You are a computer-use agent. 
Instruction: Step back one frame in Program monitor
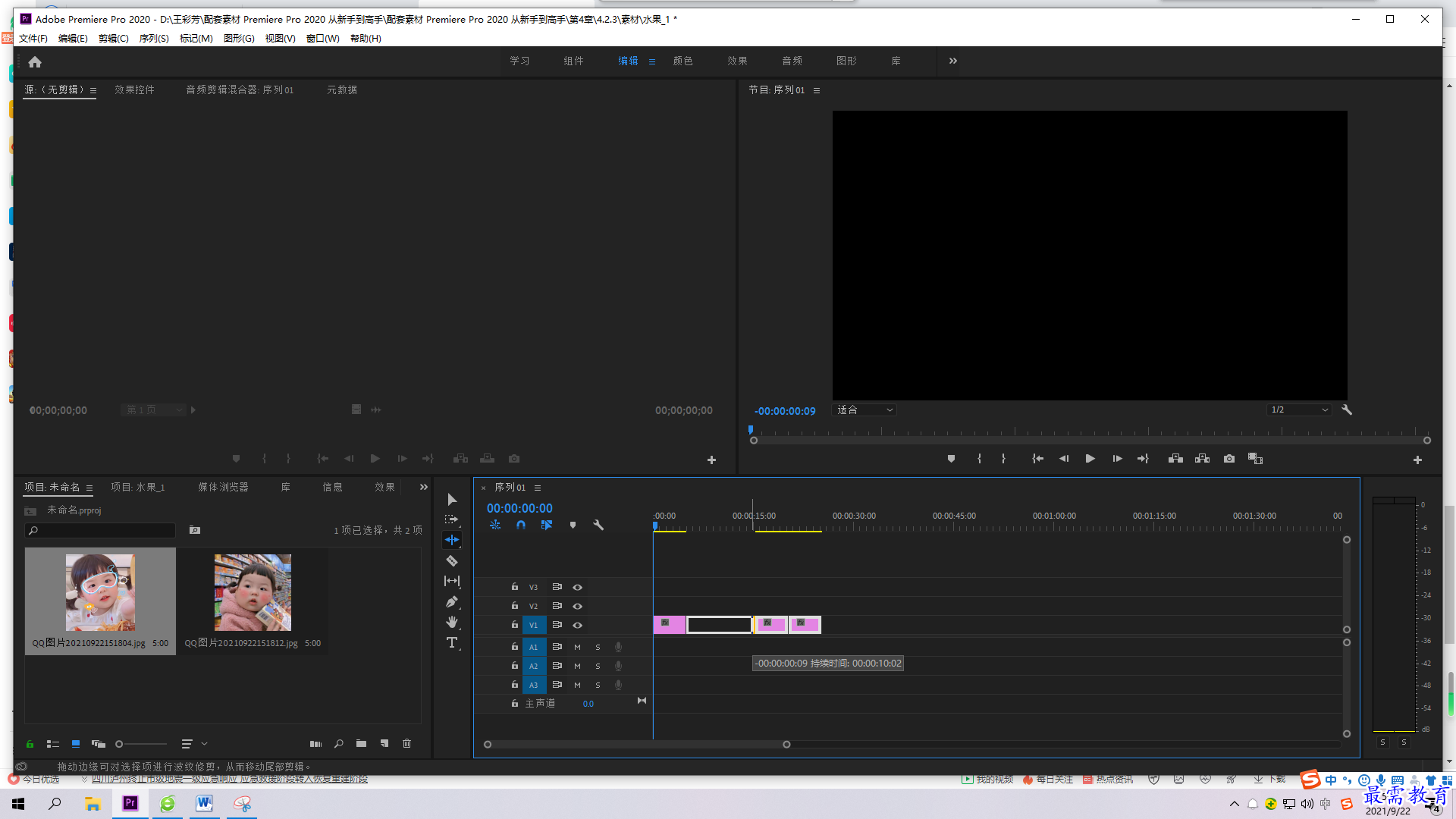1063,459
